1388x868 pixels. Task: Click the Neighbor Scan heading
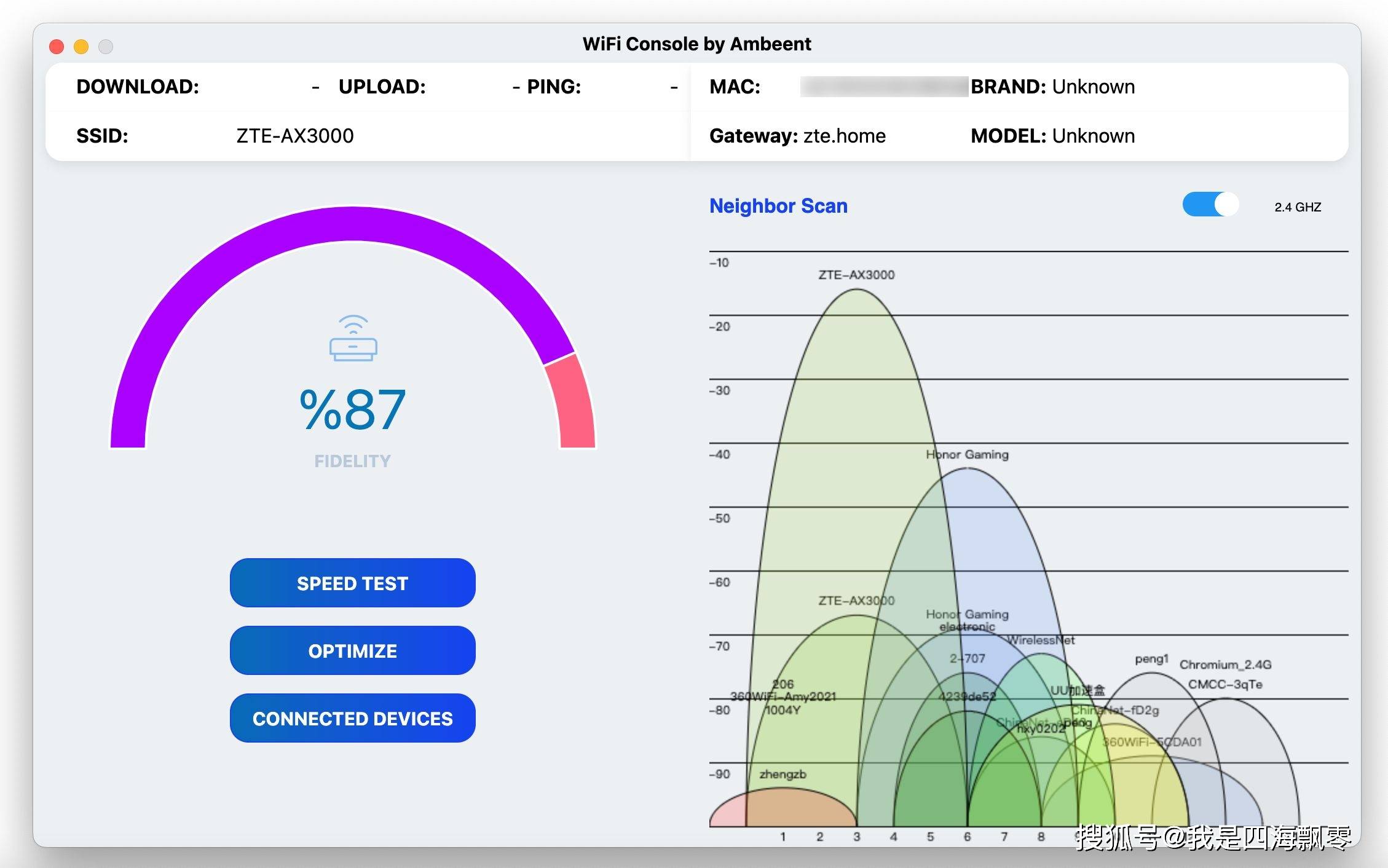click(778, 206)
